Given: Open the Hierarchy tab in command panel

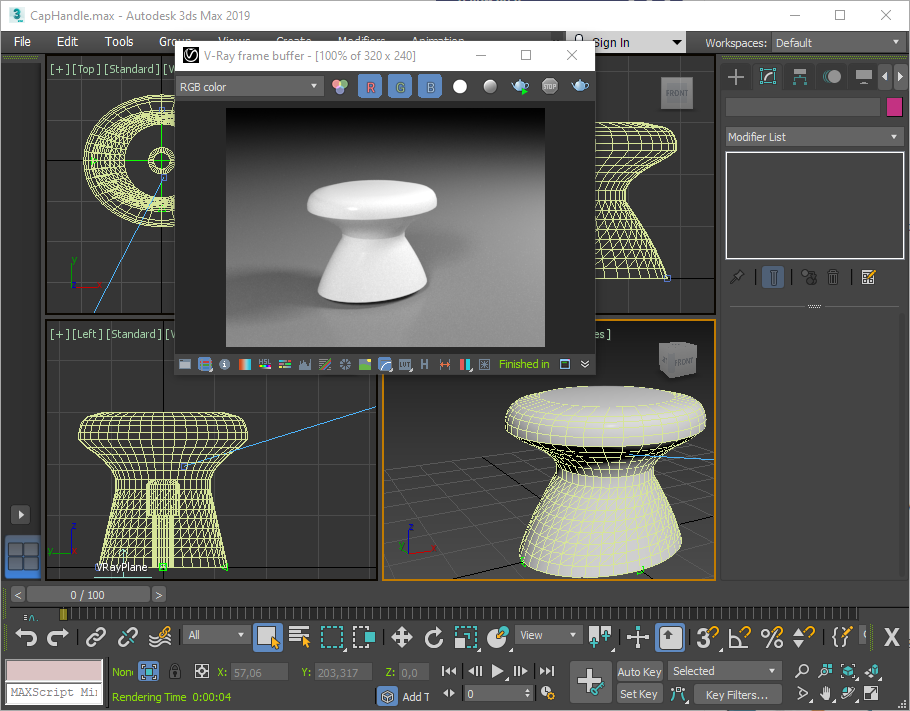Looking at the screenshot, I should pos(800,77).
